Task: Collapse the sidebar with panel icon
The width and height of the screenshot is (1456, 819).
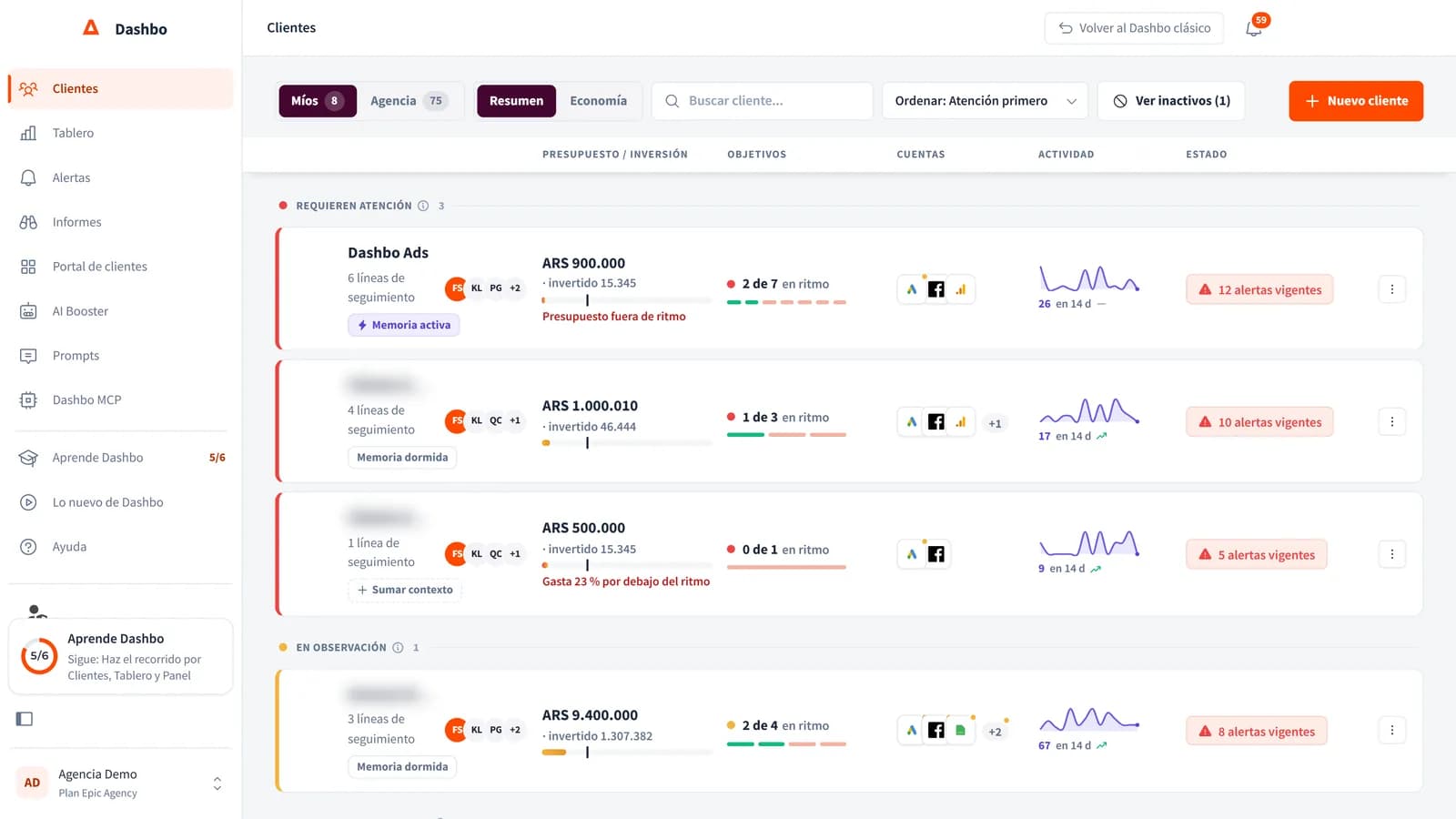Action: tap(25, 719)
